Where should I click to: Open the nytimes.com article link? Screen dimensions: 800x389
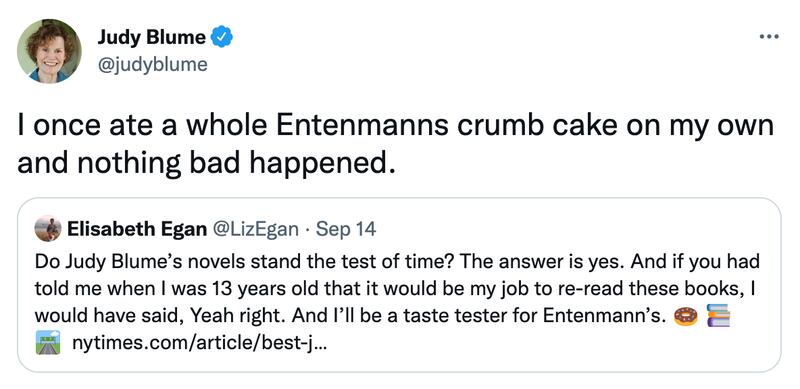[x=200, y=343]
